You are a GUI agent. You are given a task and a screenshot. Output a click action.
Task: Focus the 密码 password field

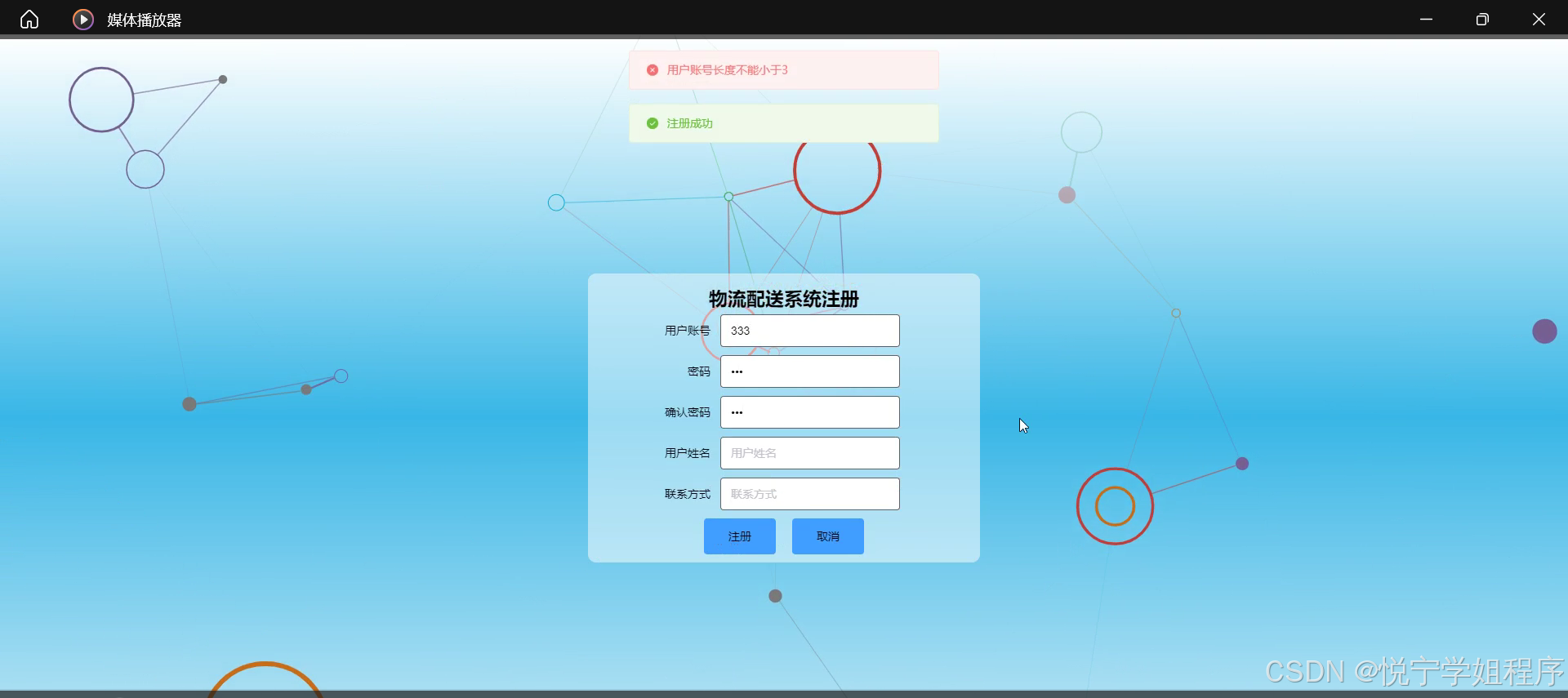[809, 371]
